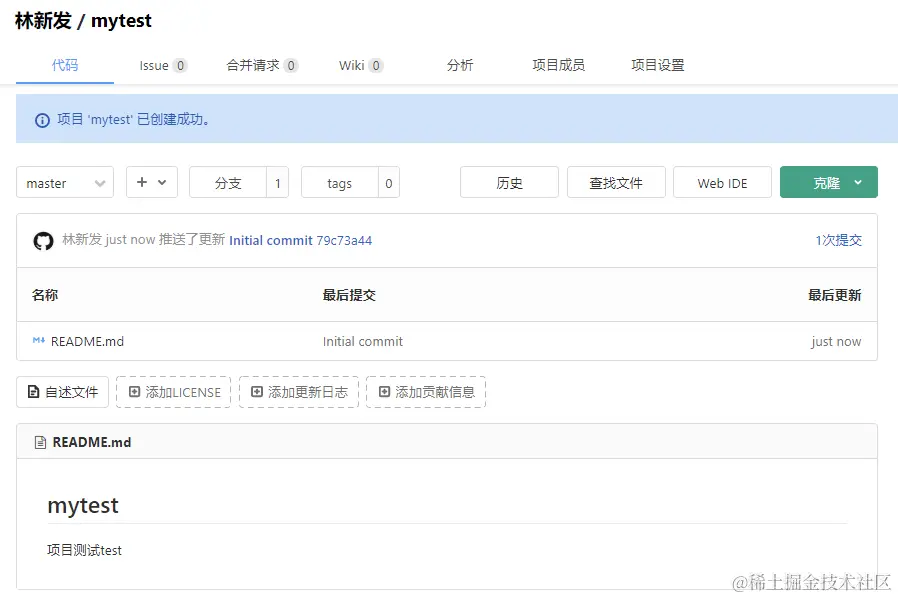Viewport: 898px width, 599px height.
Task: Click the 分支 branch counter showing 1
Action: (x=277, y=182)
